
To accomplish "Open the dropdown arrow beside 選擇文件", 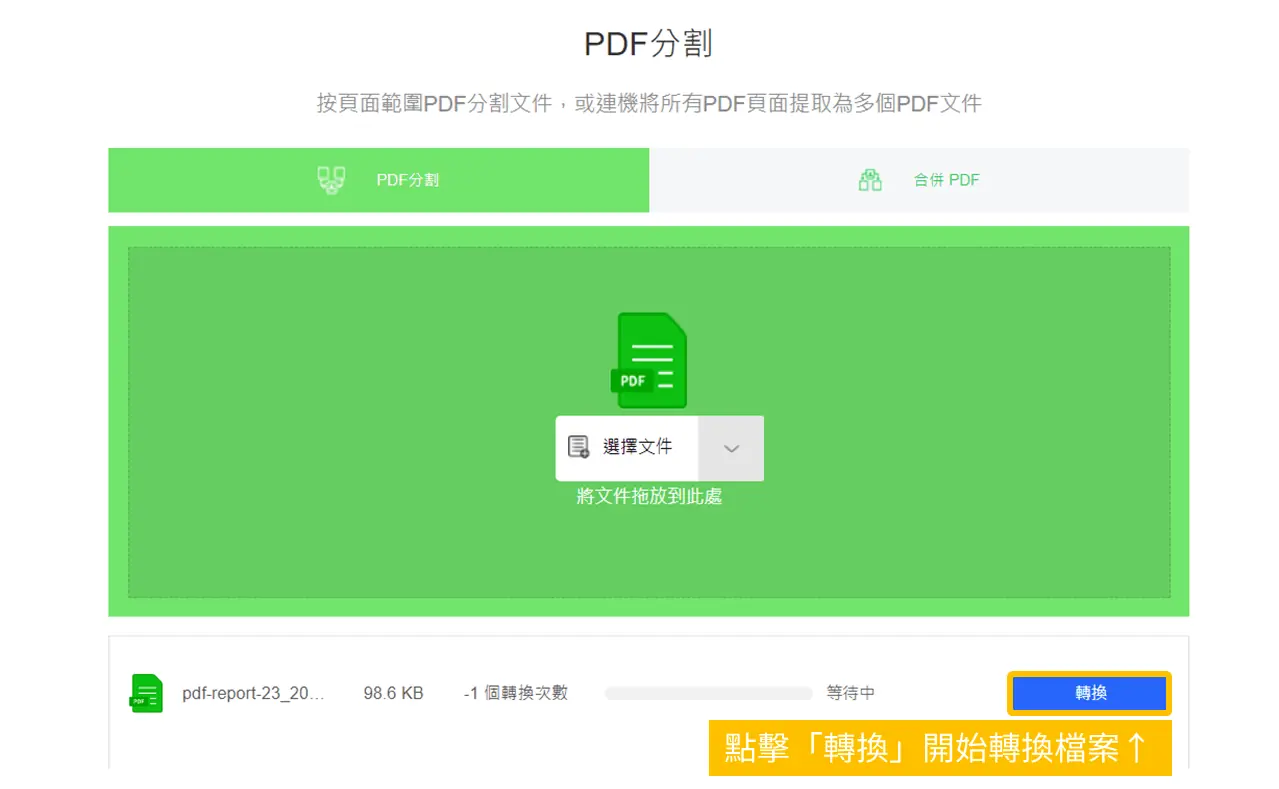I will (x=731, y=448).
